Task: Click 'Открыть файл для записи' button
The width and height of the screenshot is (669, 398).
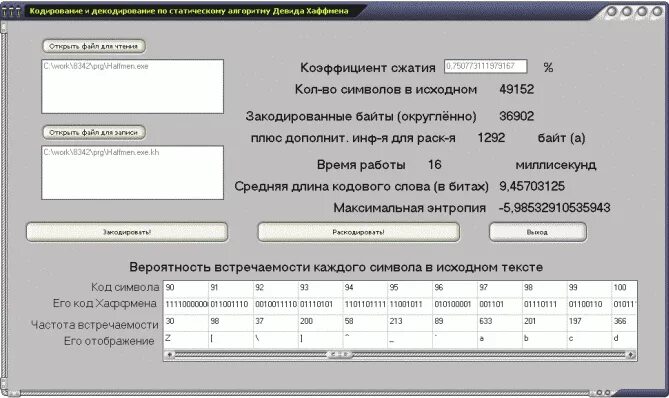Action: pos(94,132)
